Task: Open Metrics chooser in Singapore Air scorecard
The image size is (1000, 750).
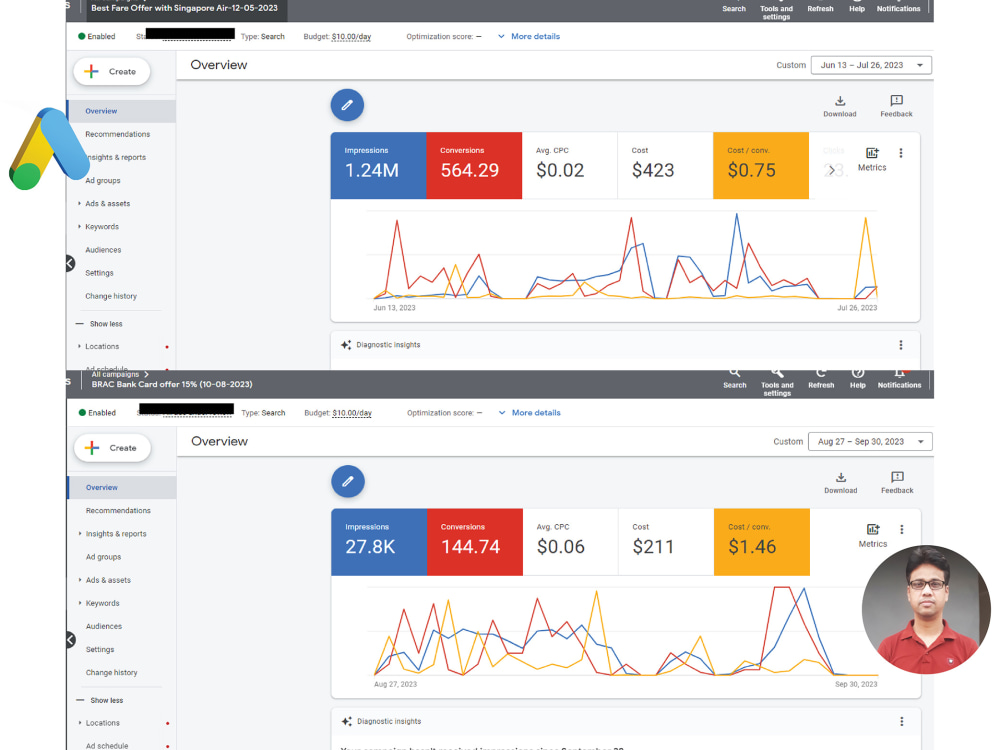Action: tap(872, 159)
